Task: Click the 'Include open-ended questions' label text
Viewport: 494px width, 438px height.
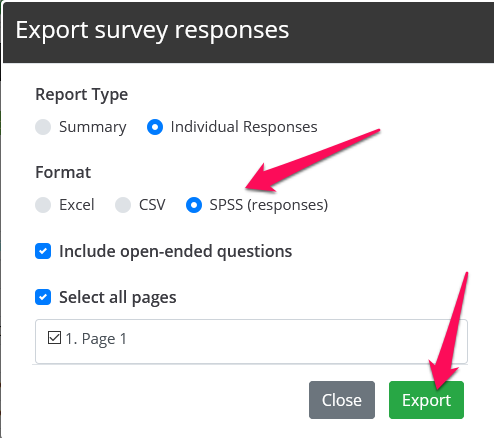Action: [176, 251]
